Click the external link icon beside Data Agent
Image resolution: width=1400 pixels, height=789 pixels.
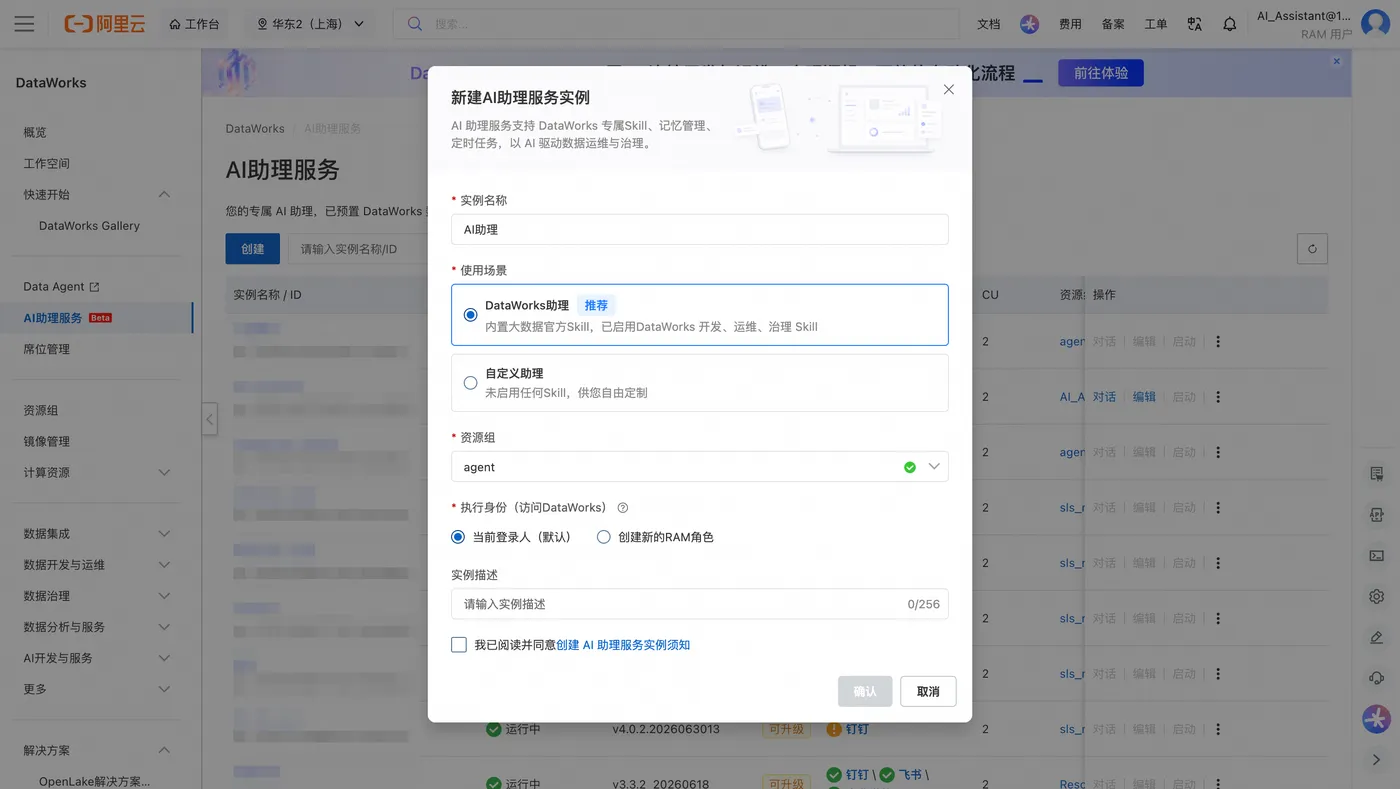tap(95, 287)
